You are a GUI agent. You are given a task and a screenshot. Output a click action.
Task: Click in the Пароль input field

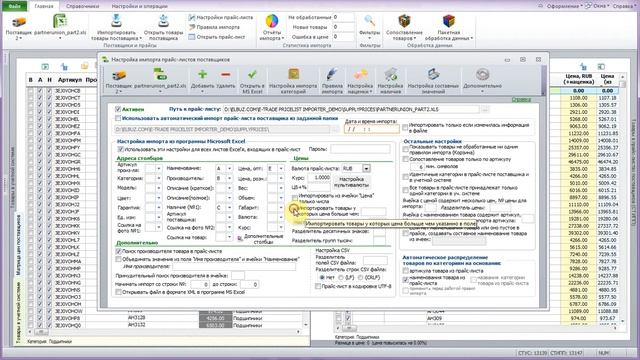click(x=360, y=149)
